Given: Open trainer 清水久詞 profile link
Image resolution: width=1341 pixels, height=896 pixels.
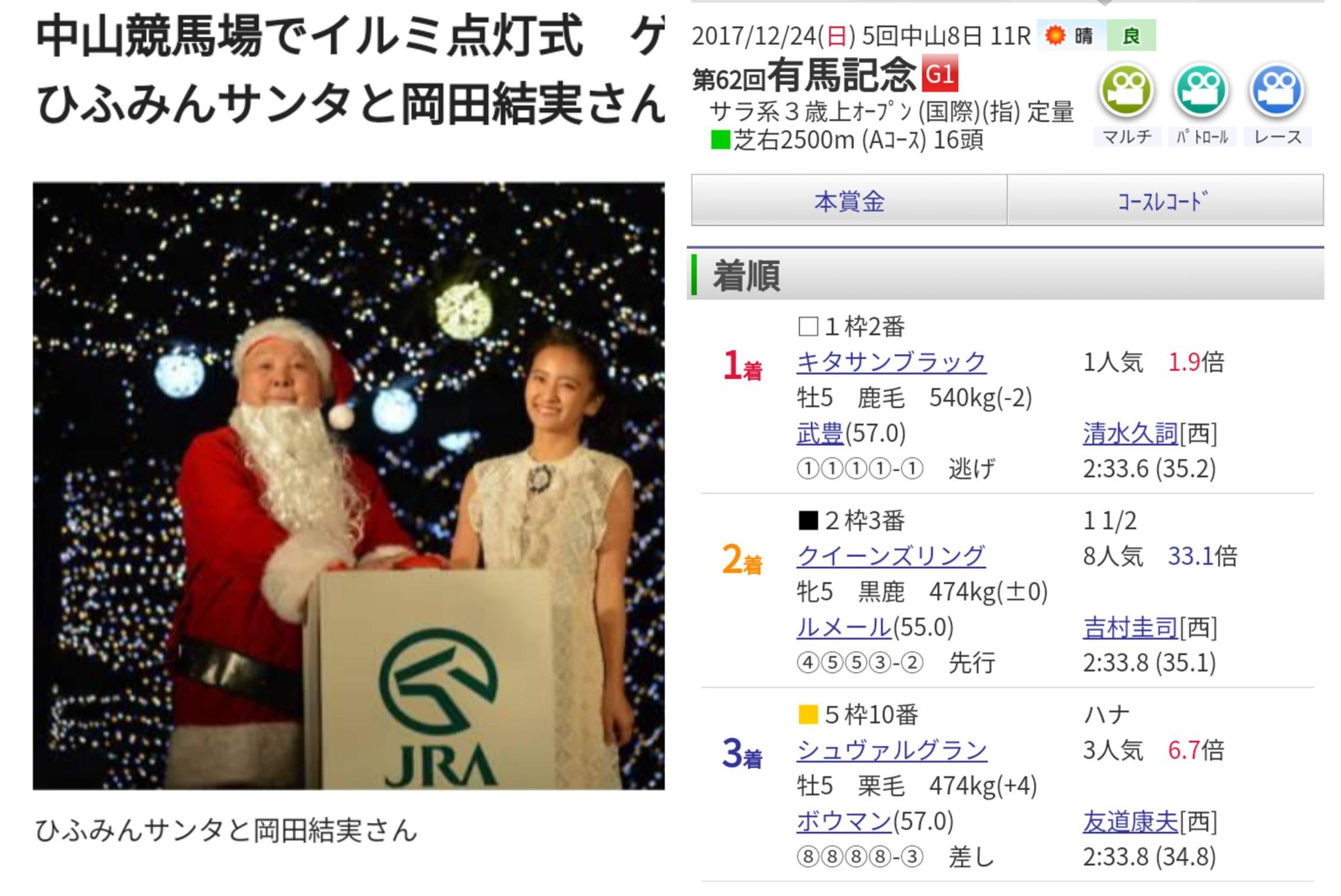Looking at the screenshot, I should [1130, 433].
